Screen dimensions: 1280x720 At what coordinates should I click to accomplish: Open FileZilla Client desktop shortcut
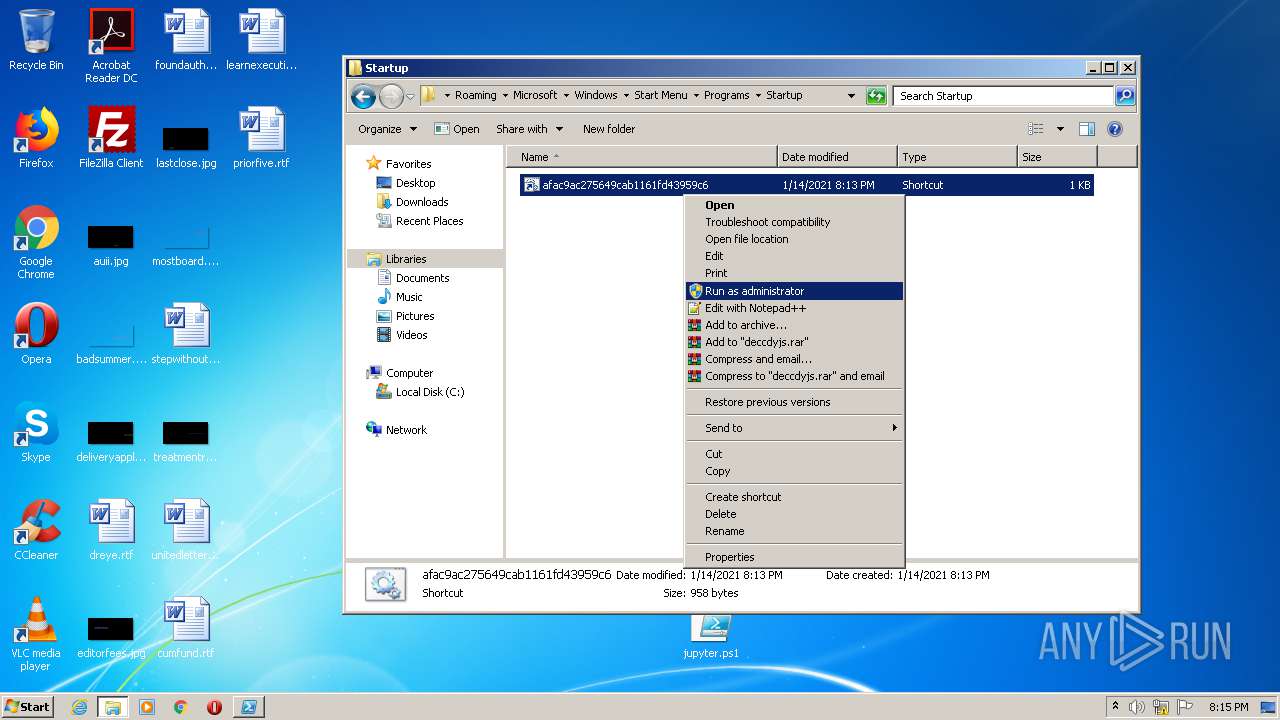(111, 138)
